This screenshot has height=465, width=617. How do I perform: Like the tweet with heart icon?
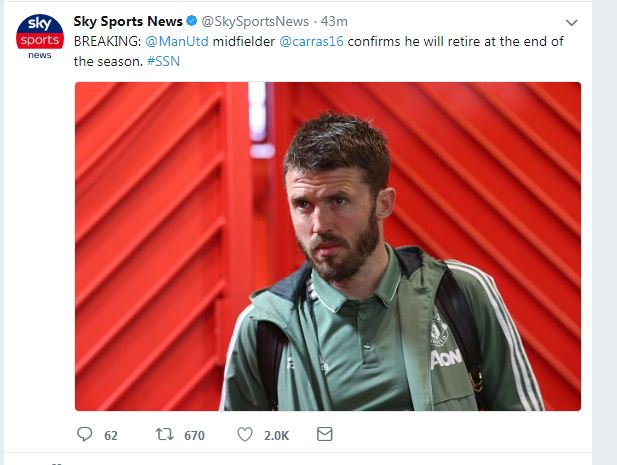coord(245,434)
